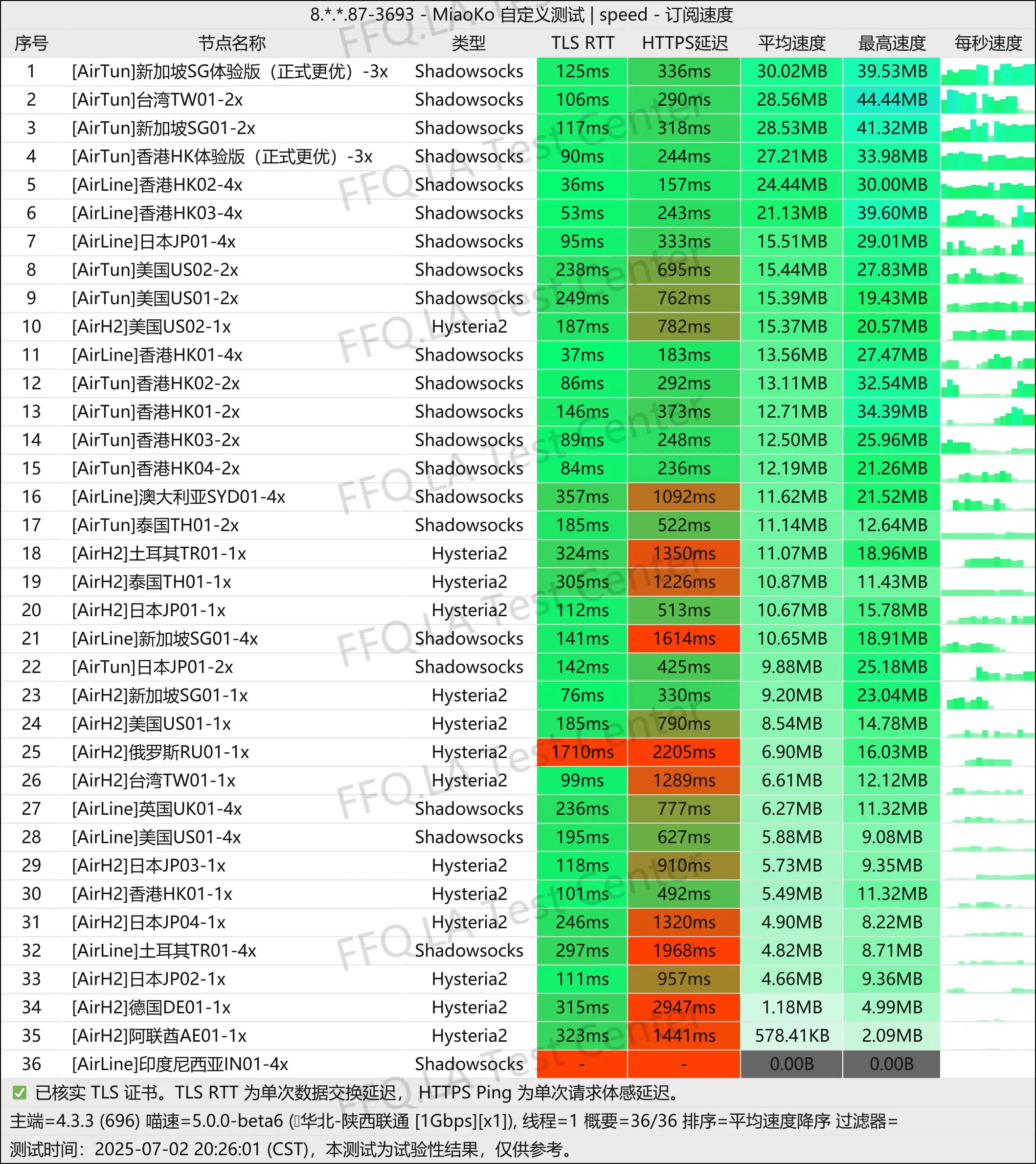Click the 序号 column header
Screen dimensions: 1036x1164
click(31, 43)
